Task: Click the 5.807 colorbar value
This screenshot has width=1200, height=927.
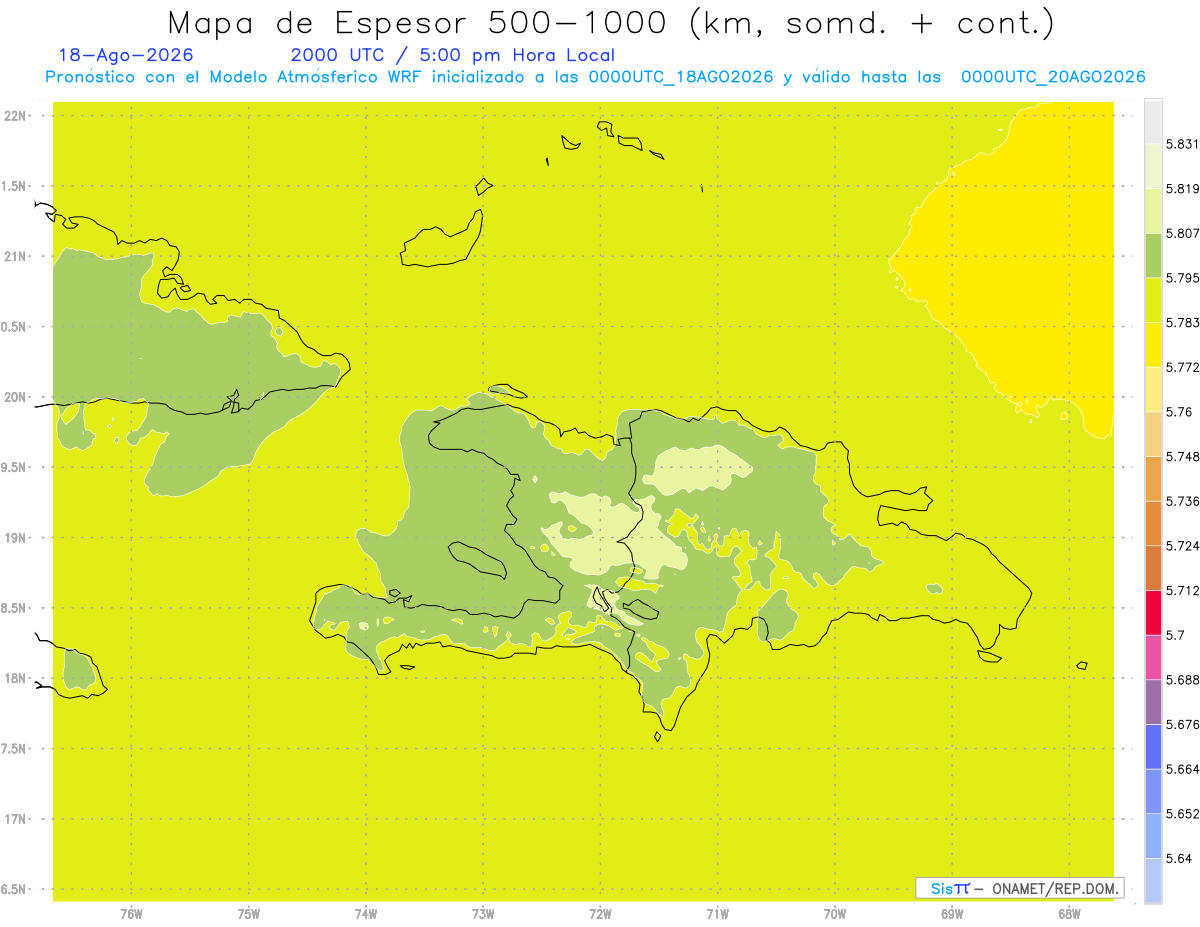Action: click(1182, 233)
